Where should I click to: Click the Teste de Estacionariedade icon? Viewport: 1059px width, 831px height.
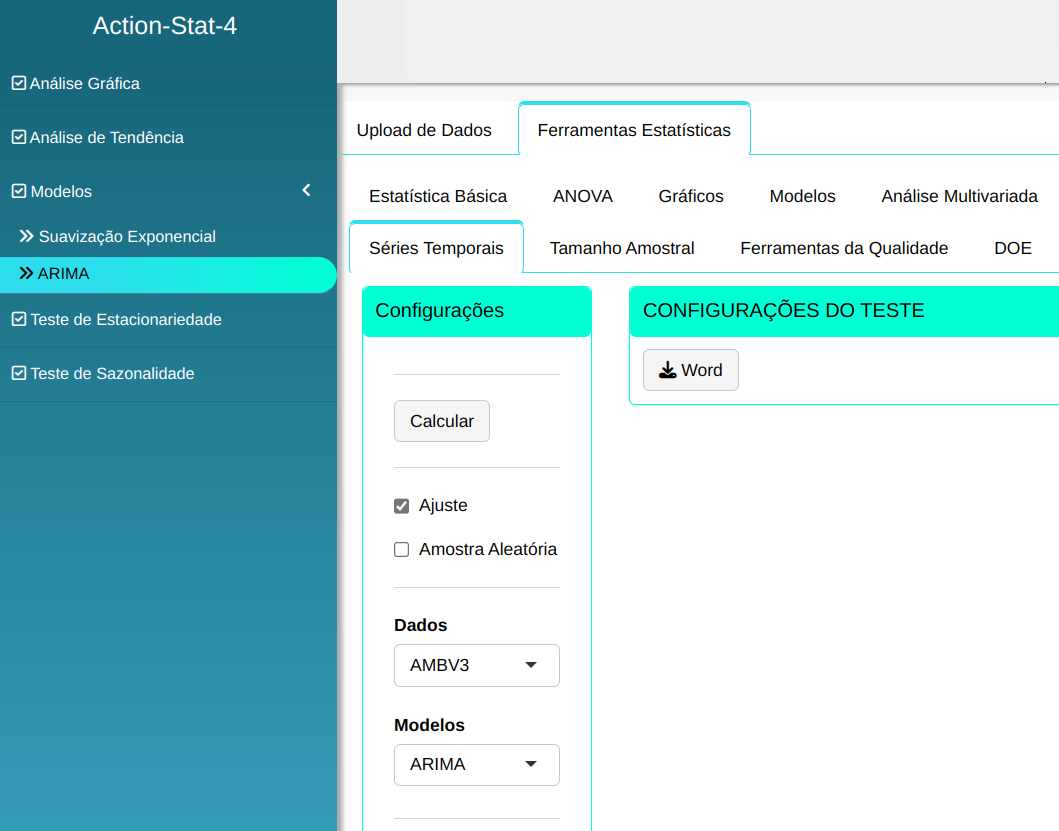(19, 320)
